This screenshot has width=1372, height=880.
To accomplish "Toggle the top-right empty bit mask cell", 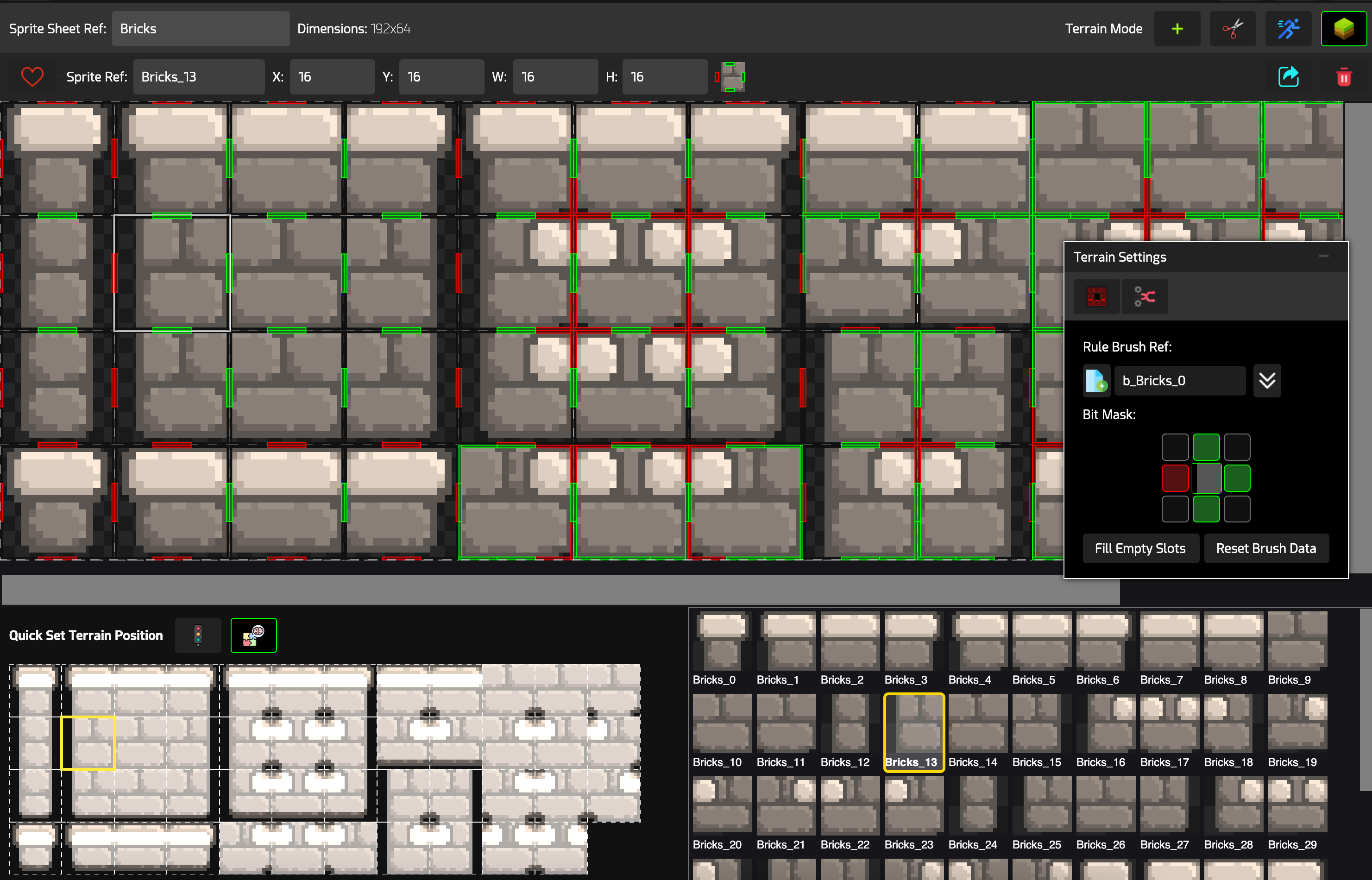I will pyautogui.click(x=1237, y=447).
